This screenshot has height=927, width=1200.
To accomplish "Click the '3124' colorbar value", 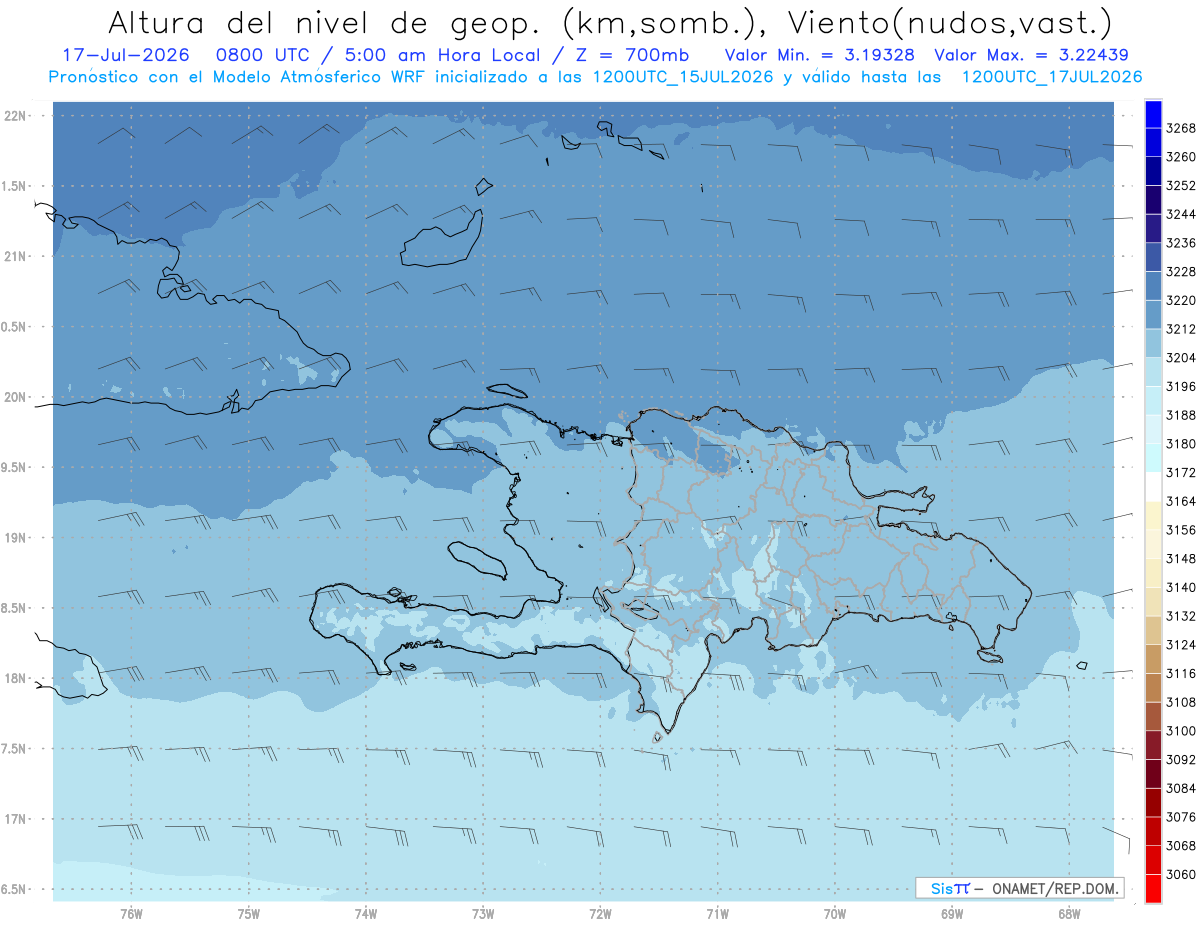I will pyautogui.click(x=1181, y=645).
